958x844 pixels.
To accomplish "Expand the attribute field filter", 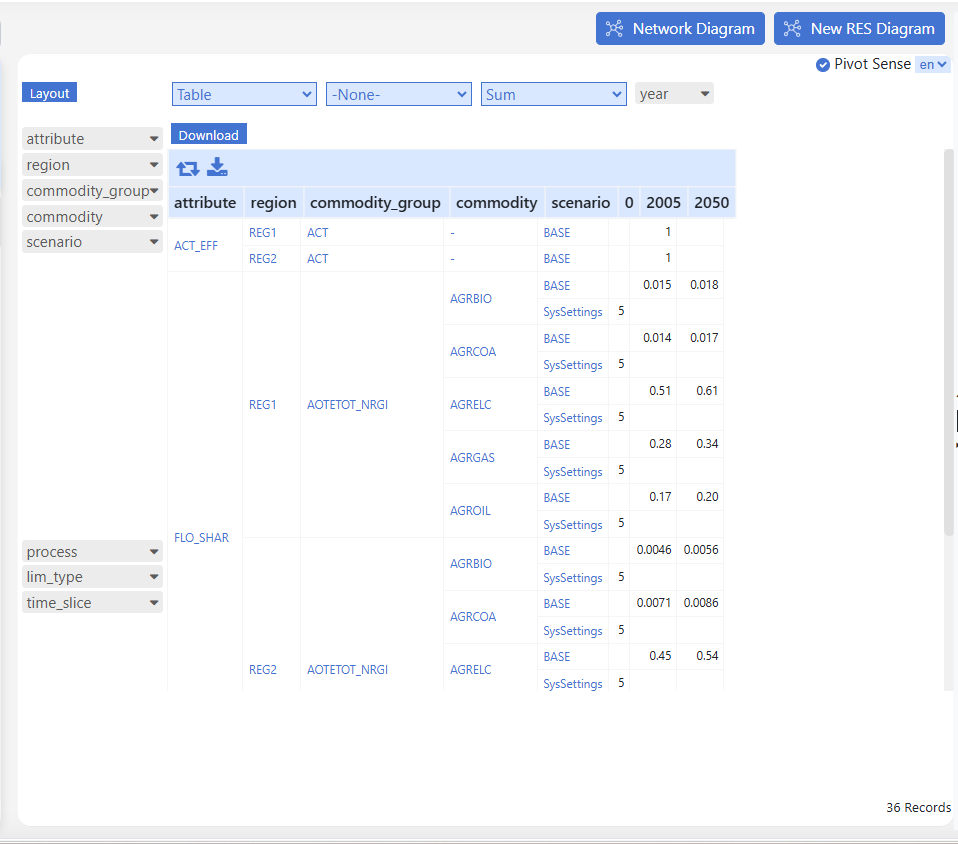I will click(x=92, y=139).
